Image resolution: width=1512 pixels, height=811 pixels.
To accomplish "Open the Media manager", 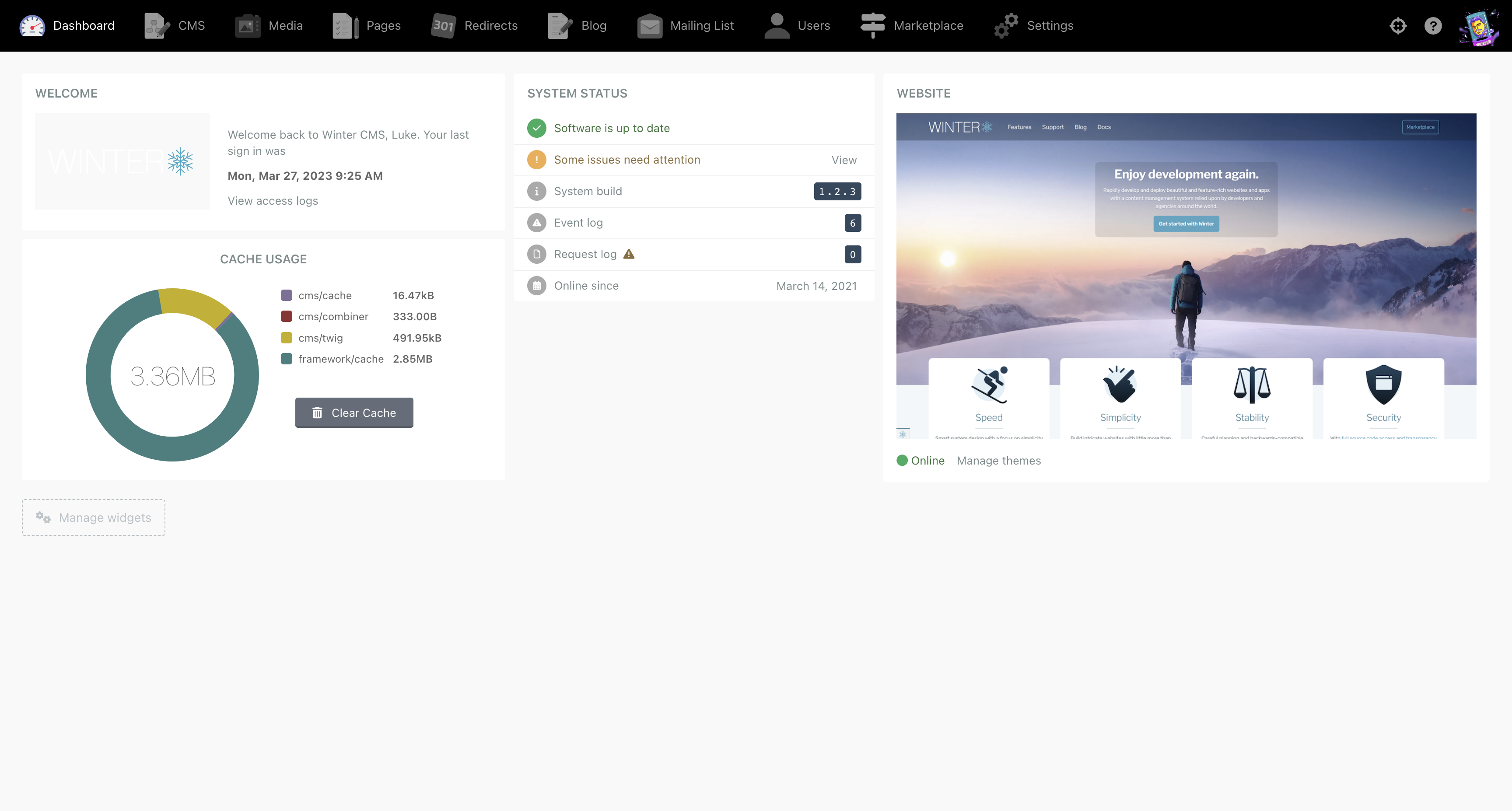I will point(269,25).
